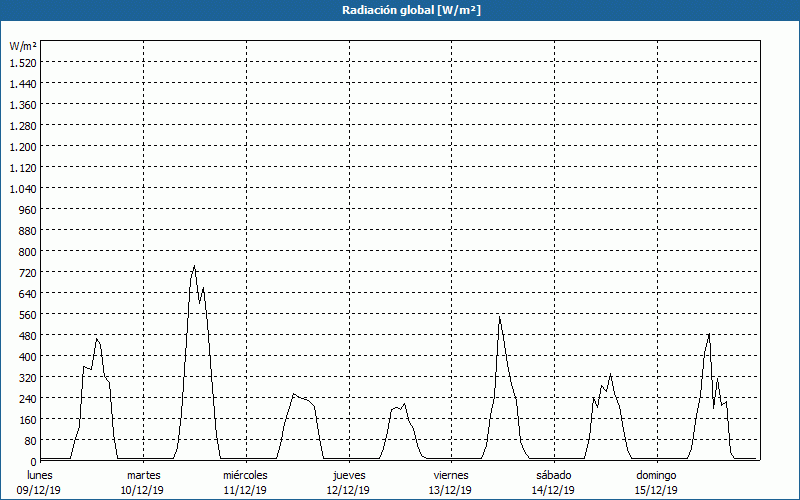Click the 'lunes' day label
The height and width of the screenshot is (500, 800).
point(40,475)
